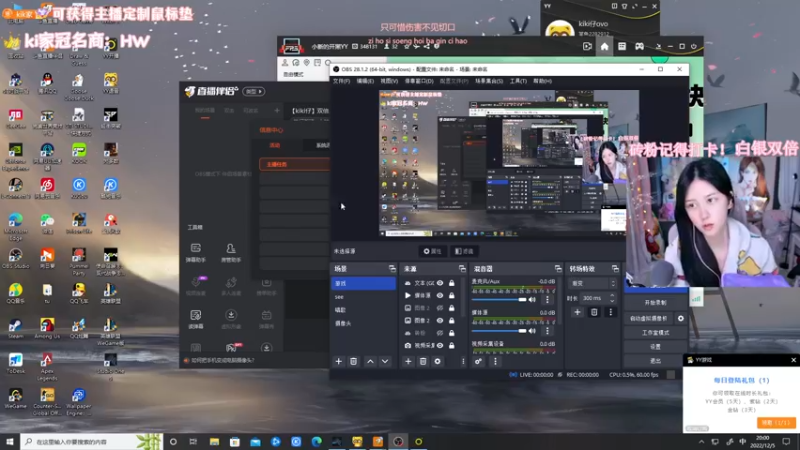800x450 pixels.
Task: Toggle visibility of 文本 source
Action: coord(440,283)
